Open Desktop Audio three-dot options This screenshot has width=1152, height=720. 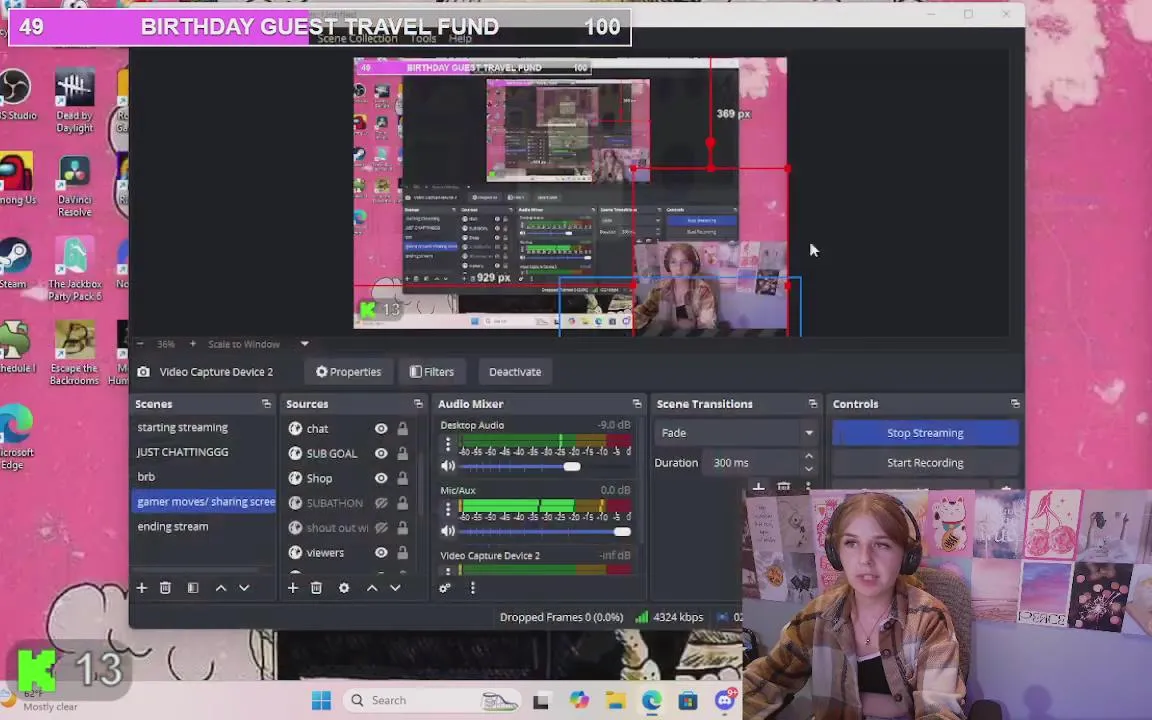[x=447, y=444]
